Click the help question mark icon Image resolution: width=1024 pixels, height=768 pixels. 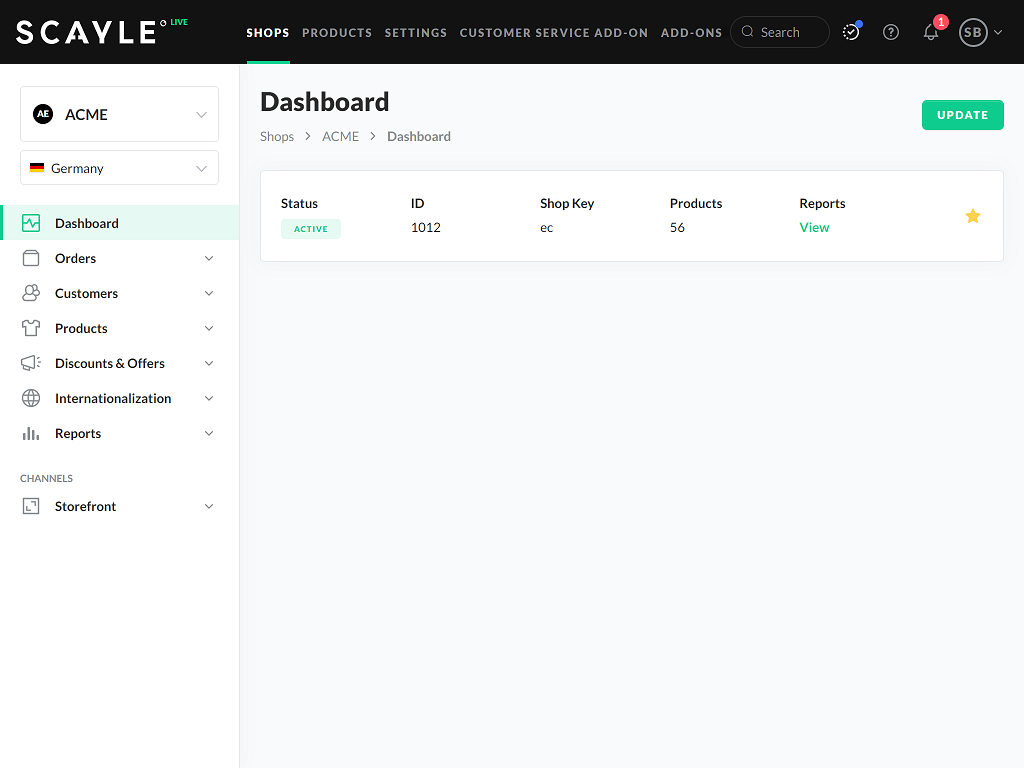pyautogui.click(x=891, y=32)
